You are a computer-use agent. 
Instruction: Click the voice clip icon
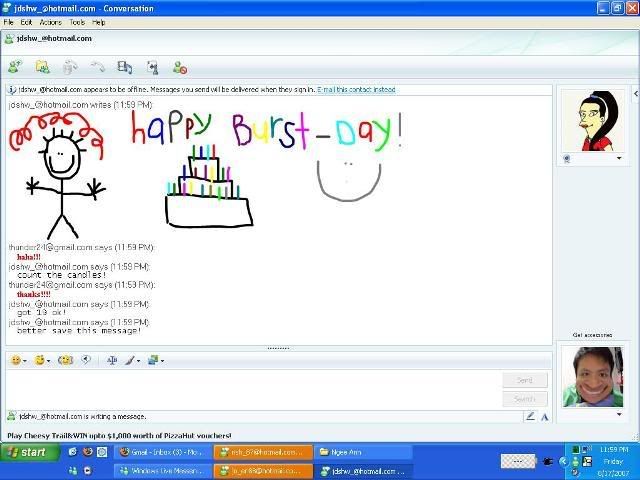86,360
